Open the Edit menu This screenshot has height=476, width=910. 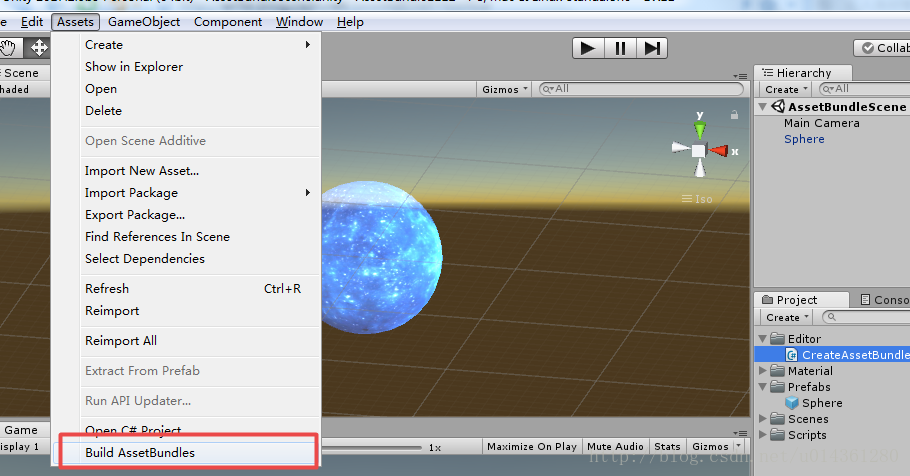pos(32,22)
